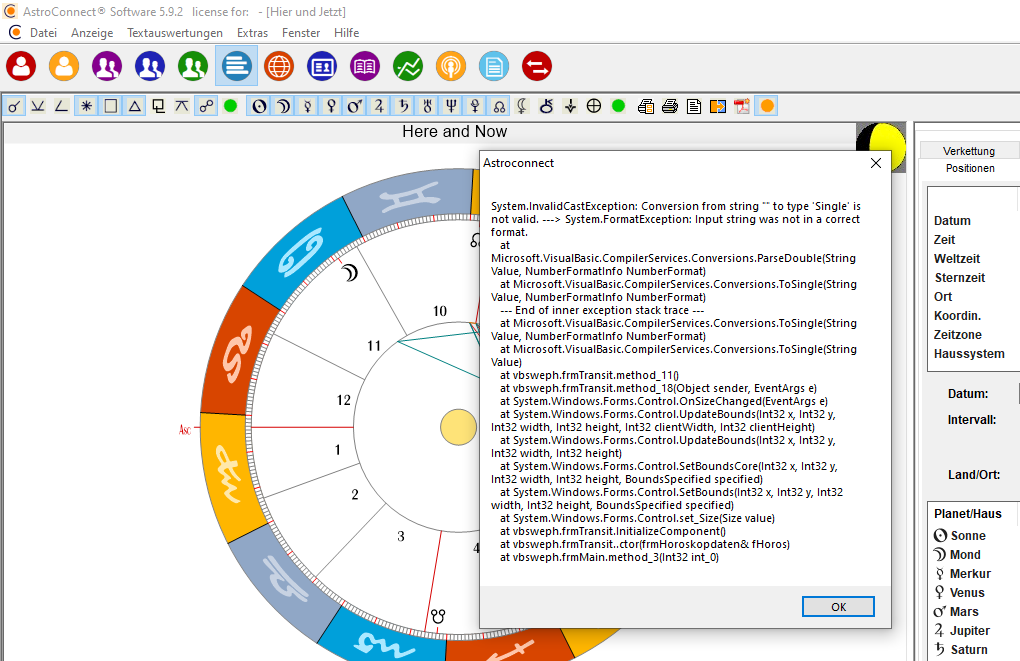Screen dimensions: 1020x661
Task: Click the yellow moon phase thumbnail
Action: 881,146
